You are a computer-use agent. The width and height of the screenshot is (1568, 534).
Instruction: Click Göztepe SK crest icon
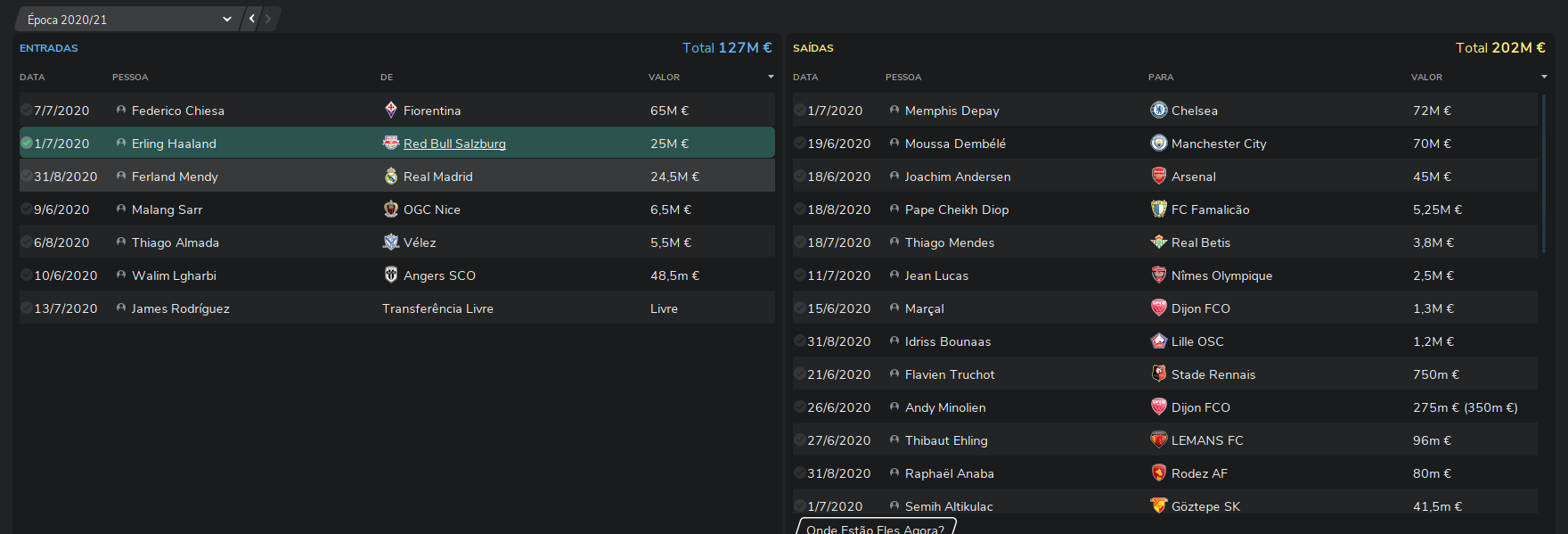pos(1158,505)
